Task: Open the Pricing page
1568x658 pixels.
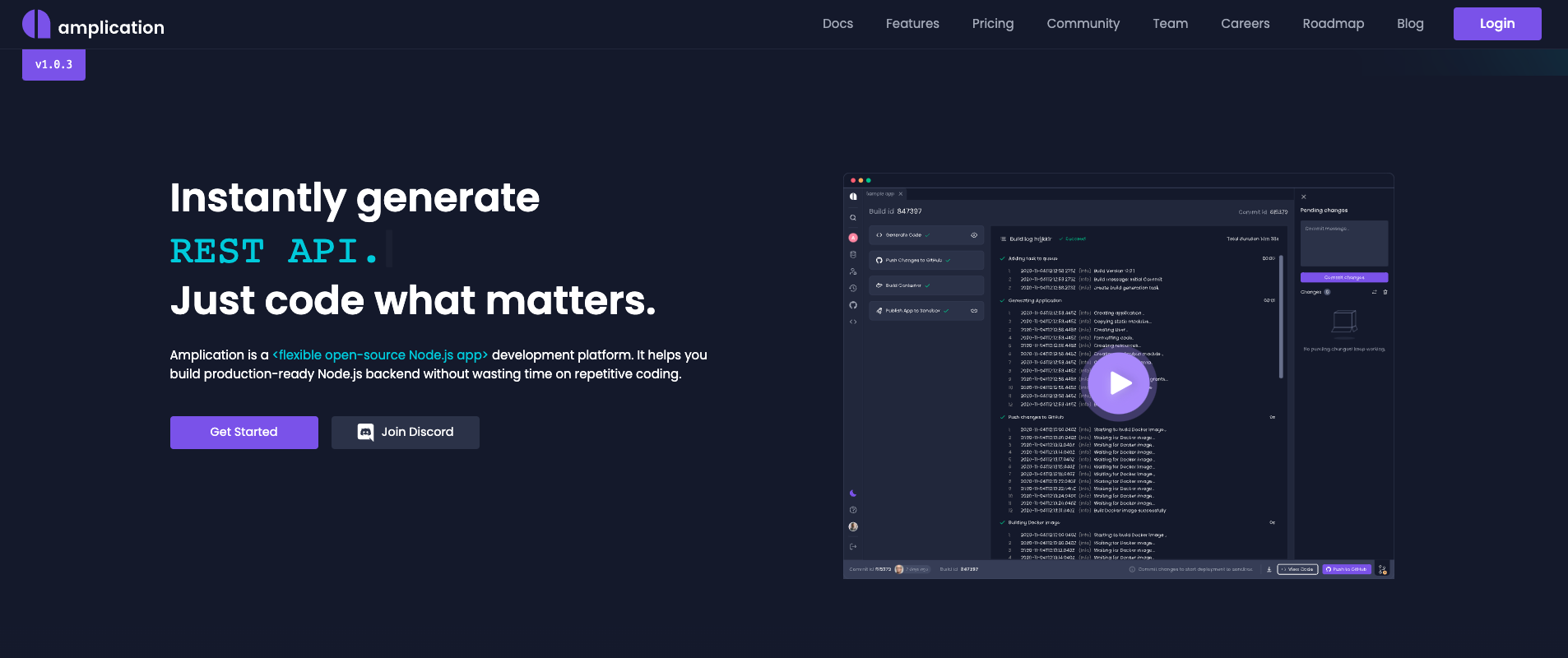Action: click(x=993, y=24)
